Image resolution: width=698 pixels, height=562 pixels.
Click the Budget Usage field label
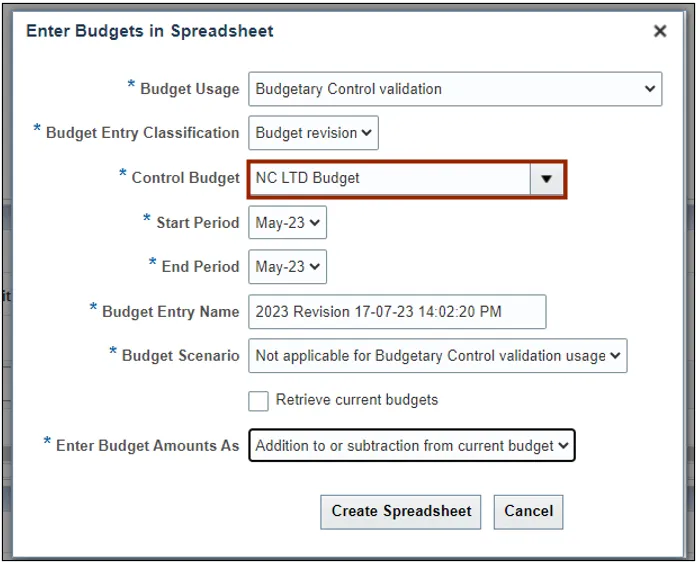click(189, 89)
